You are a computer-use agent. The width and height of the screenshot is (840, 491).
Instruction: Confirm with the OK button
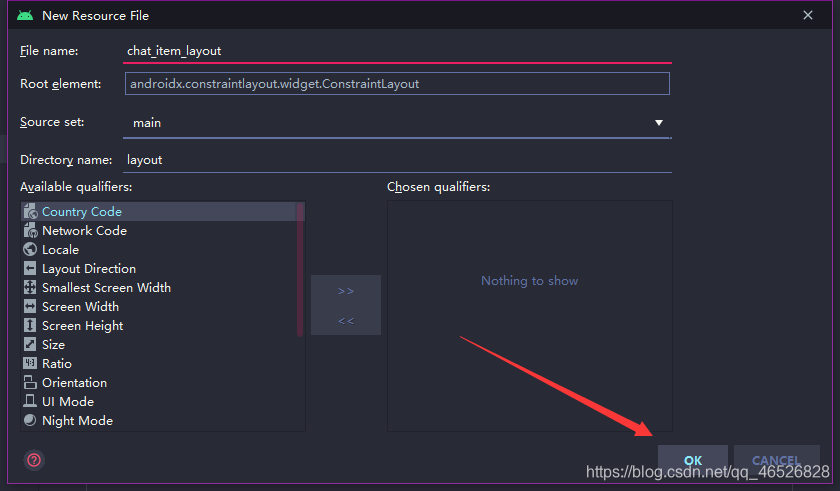click(x=693, y=460)
